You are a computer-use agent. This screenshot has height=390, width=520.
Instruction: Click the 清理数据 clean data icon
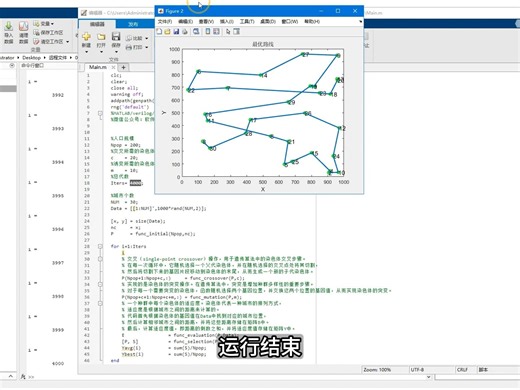[x=23, y=26]
